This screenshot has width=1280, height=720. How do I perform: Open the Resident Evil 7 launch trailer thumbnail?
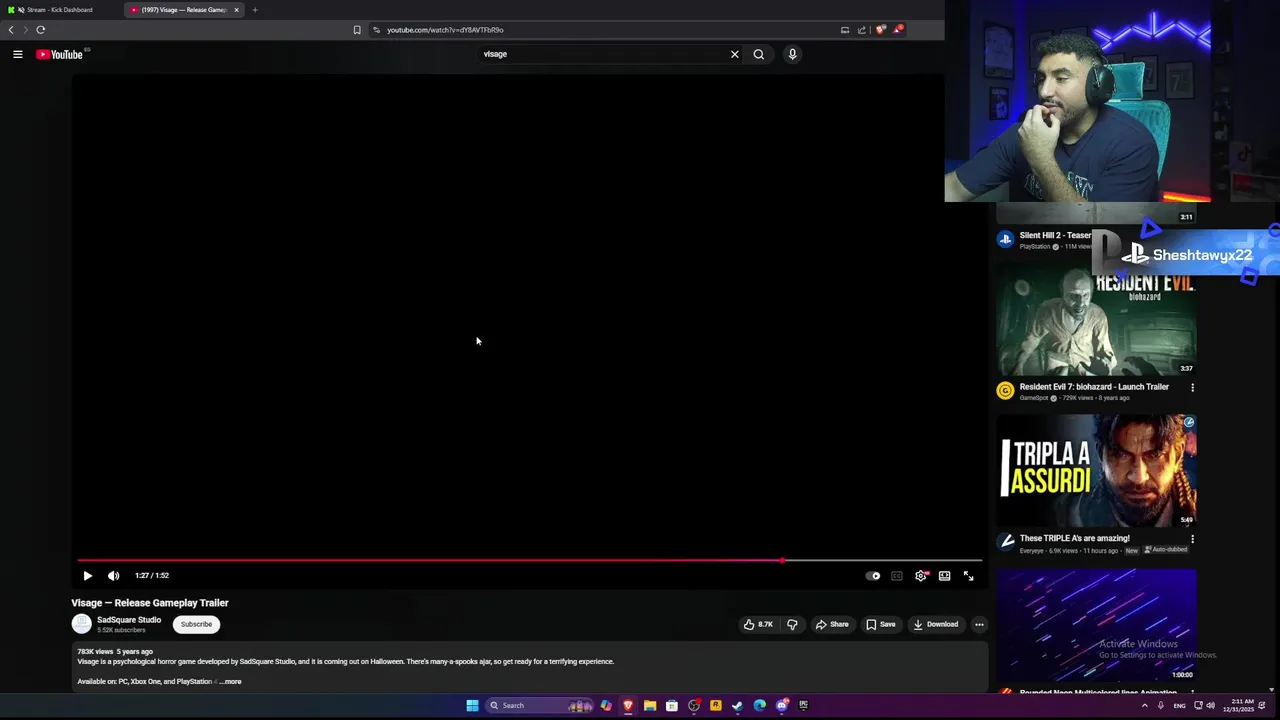[x=1096, y=320]
